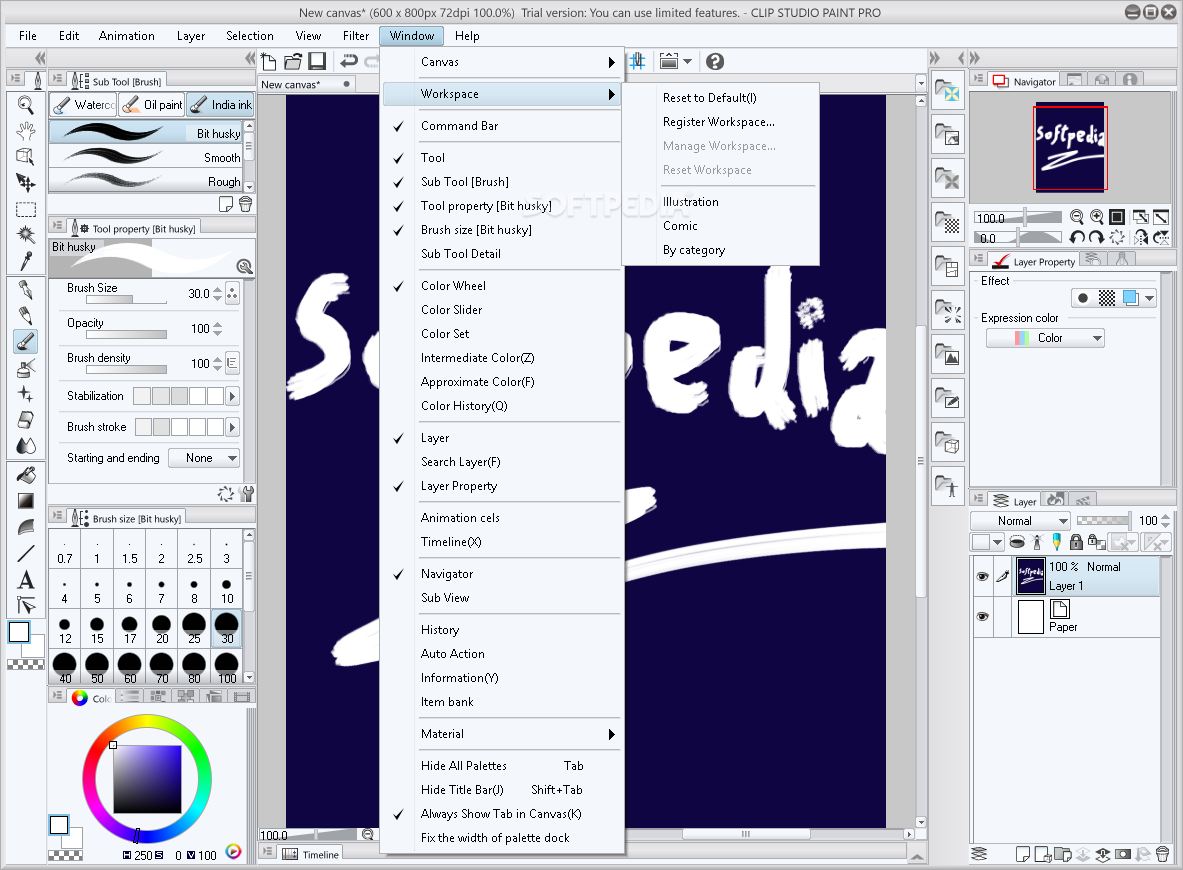Expand Stabilization options arrow

pos(232,396)
